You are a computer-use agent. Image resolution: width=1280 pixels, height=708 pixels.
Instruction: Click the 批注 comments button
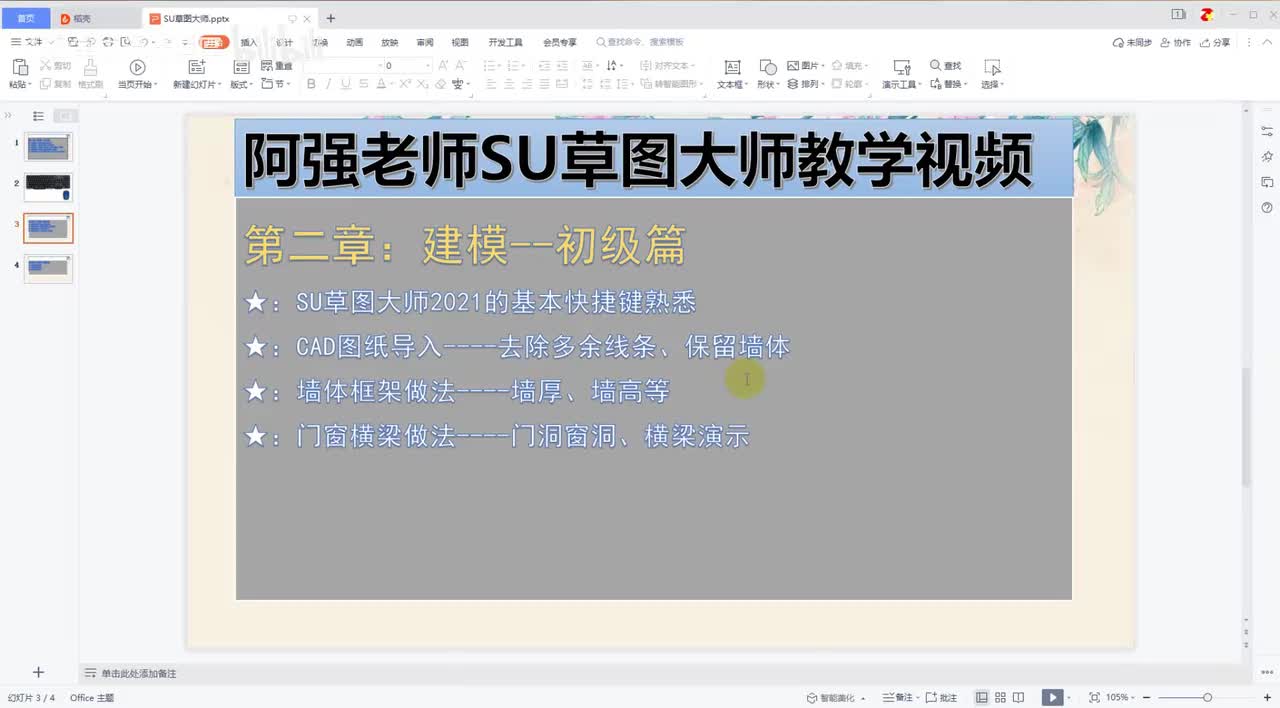point(942,697)
